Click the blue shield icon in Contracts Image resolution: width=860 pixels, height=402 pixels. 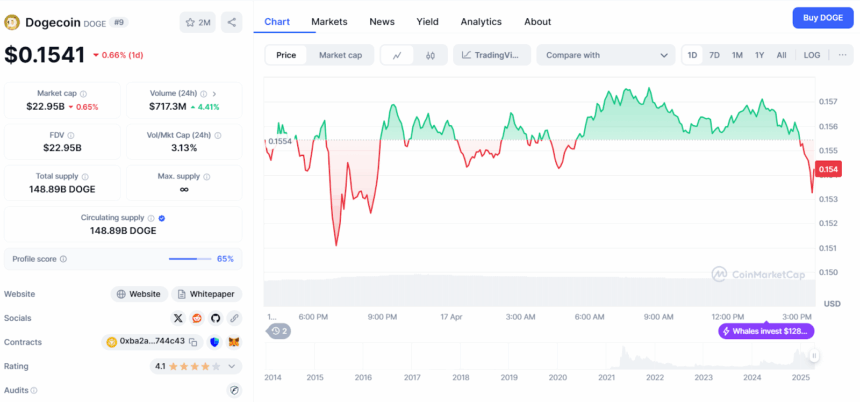click(x=215, y=342)
